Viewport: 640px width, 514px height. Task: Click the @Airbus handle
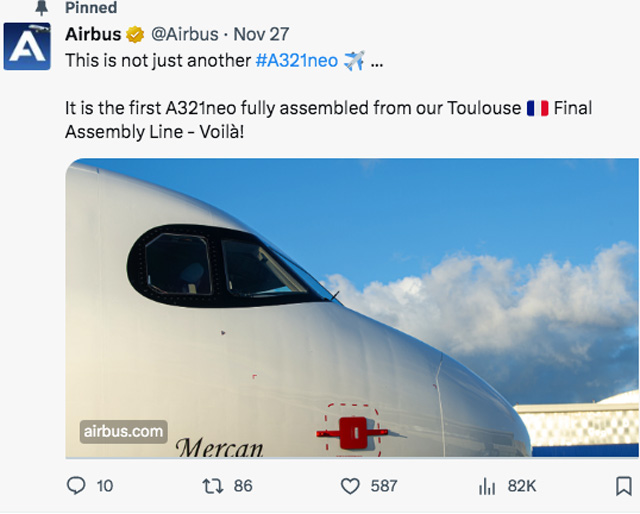click(x=184, y=34)
